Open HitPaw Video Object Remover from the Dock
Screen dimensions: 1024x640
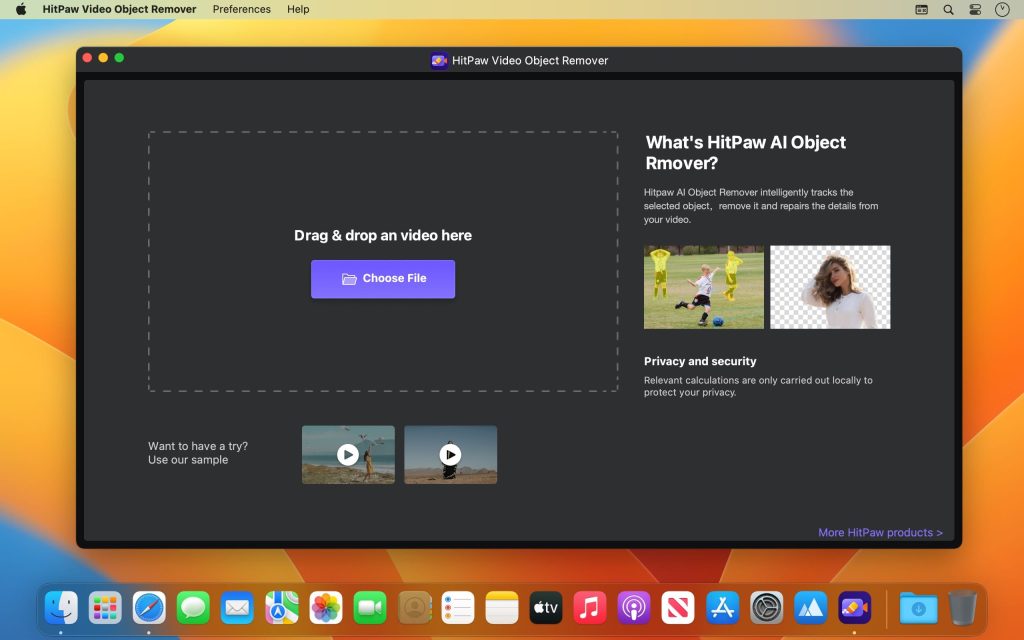point(855,607)
